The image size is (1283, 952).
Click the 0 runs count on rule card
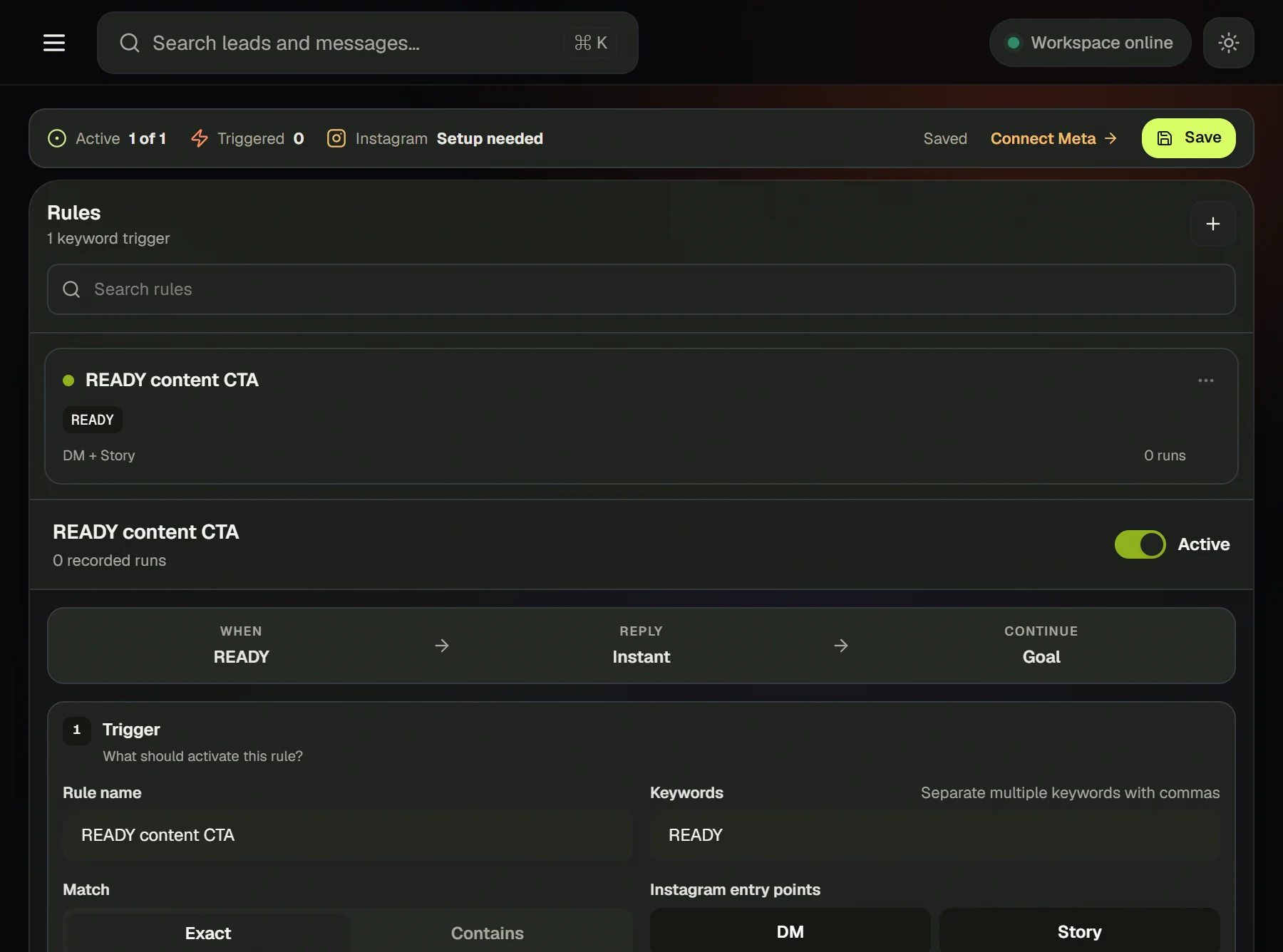[1165, 455]
